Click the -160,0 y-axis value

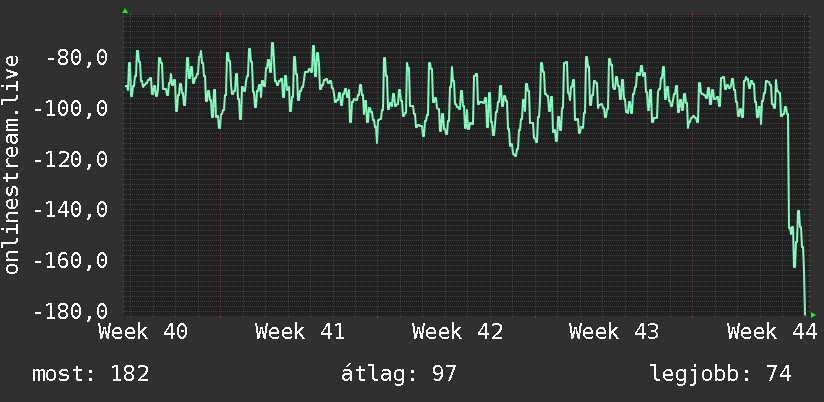[x=70, y=261]
